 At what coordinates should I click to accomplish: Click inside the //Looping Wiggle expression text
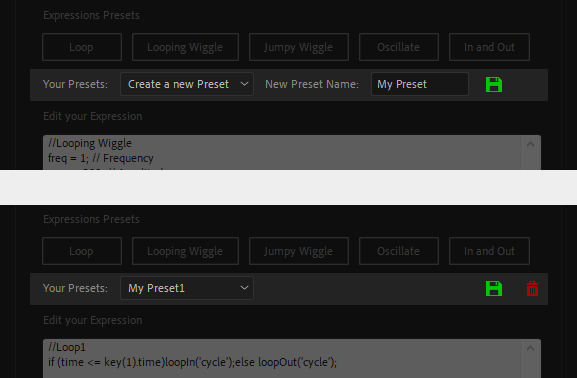pos(90,143)
